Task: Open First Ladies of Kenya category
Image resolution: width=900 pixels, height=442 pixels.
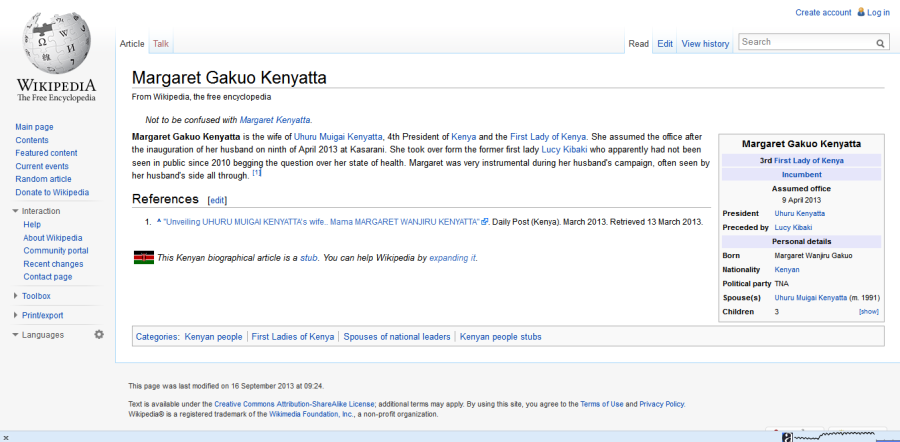Action: pos(293,337)
